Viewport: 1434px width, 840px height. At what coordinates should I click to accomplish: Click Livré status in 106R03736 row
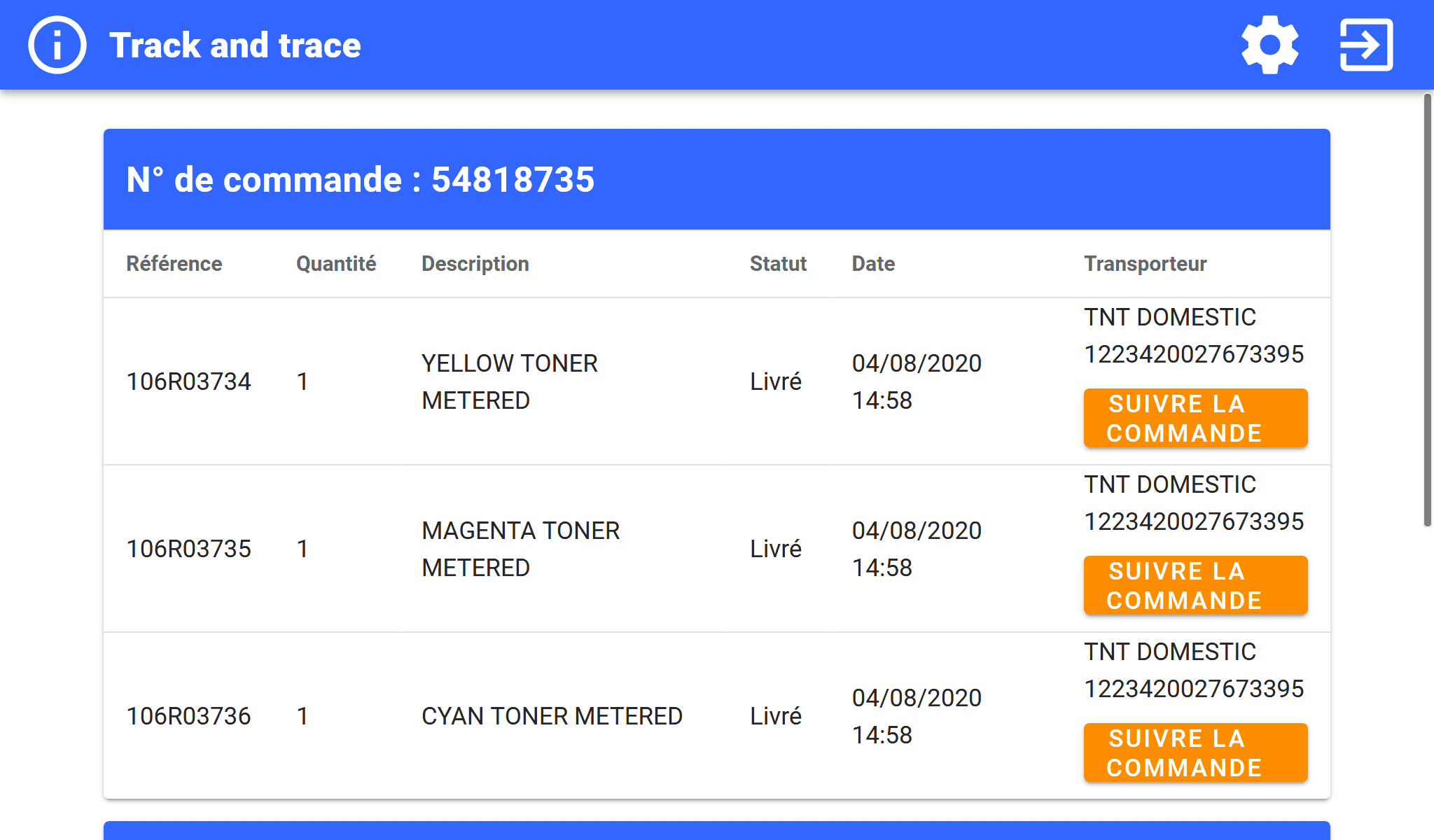click(x=776, y=716)
